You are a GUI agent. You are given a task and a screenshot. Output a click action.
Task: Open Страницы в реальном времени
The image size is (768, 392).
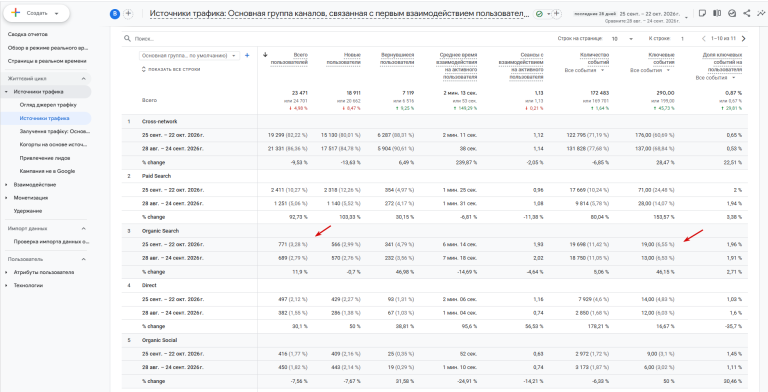[47, 61]
